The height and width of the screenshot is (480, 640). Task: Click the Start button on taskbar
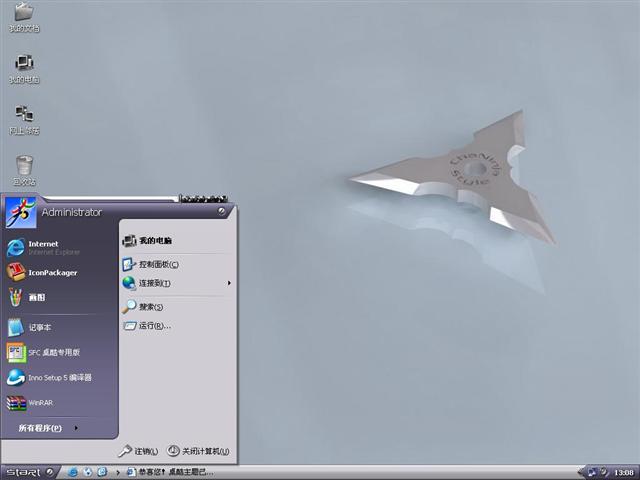pyautogui.click(x=29, y=472)
